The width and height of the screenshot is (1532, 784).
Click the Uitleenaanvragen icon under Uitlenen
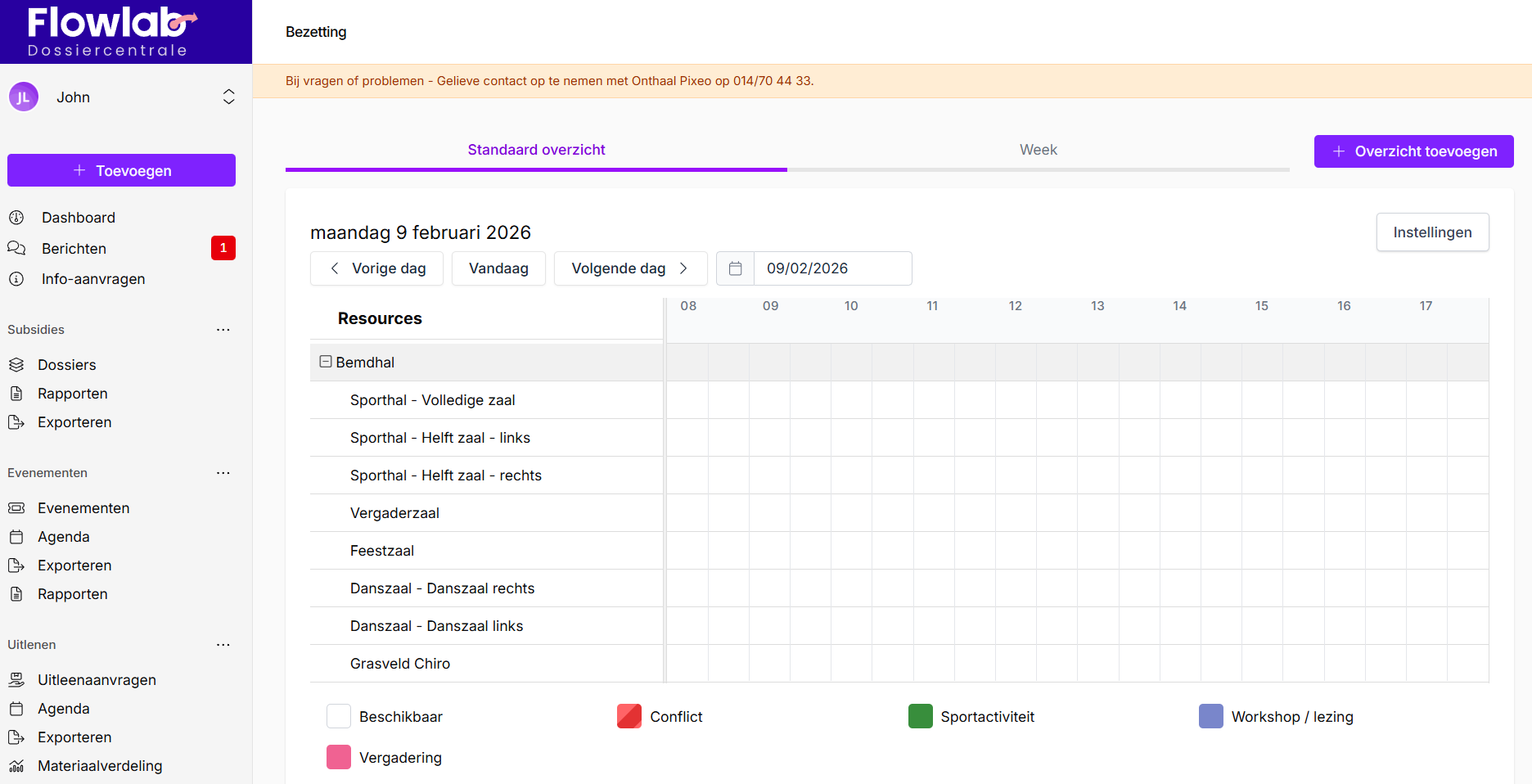[x=16, y=680]
